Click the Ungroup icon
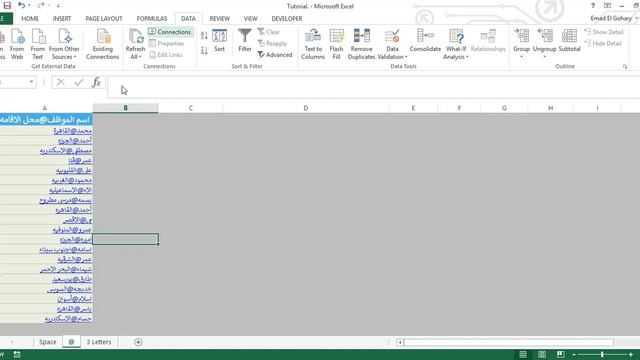640x360 pixels. pos(544,36)
